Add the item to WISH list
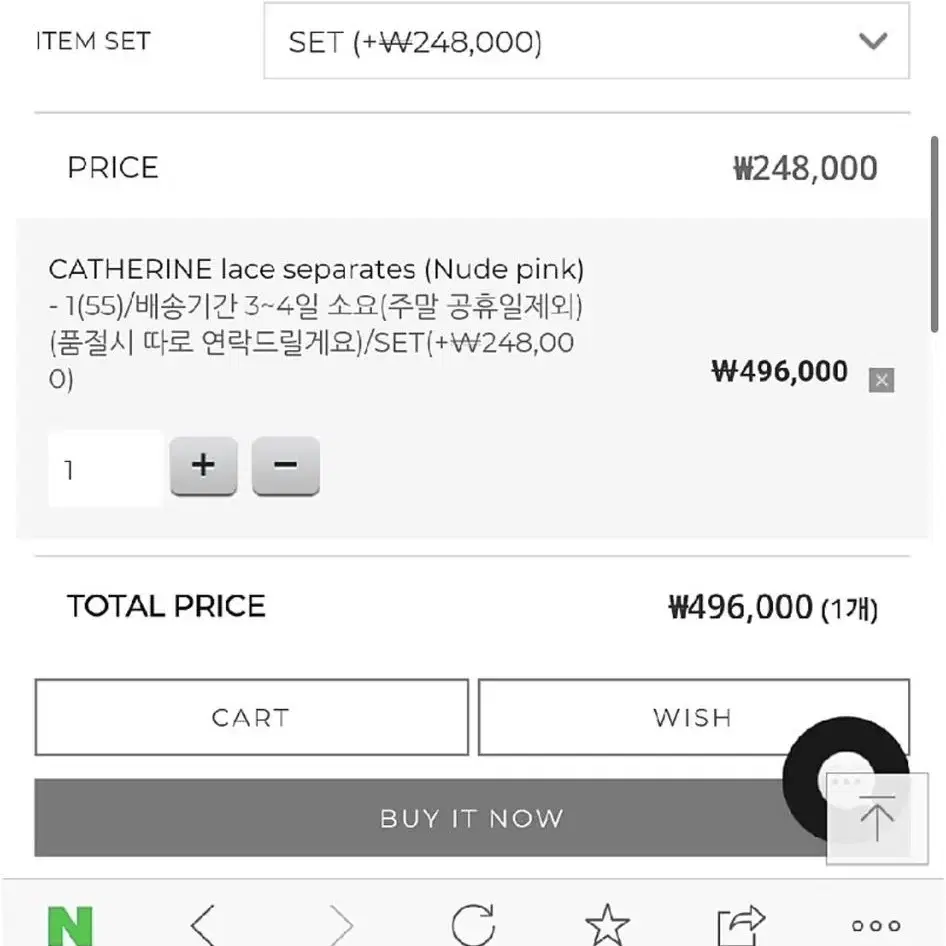 693,717
